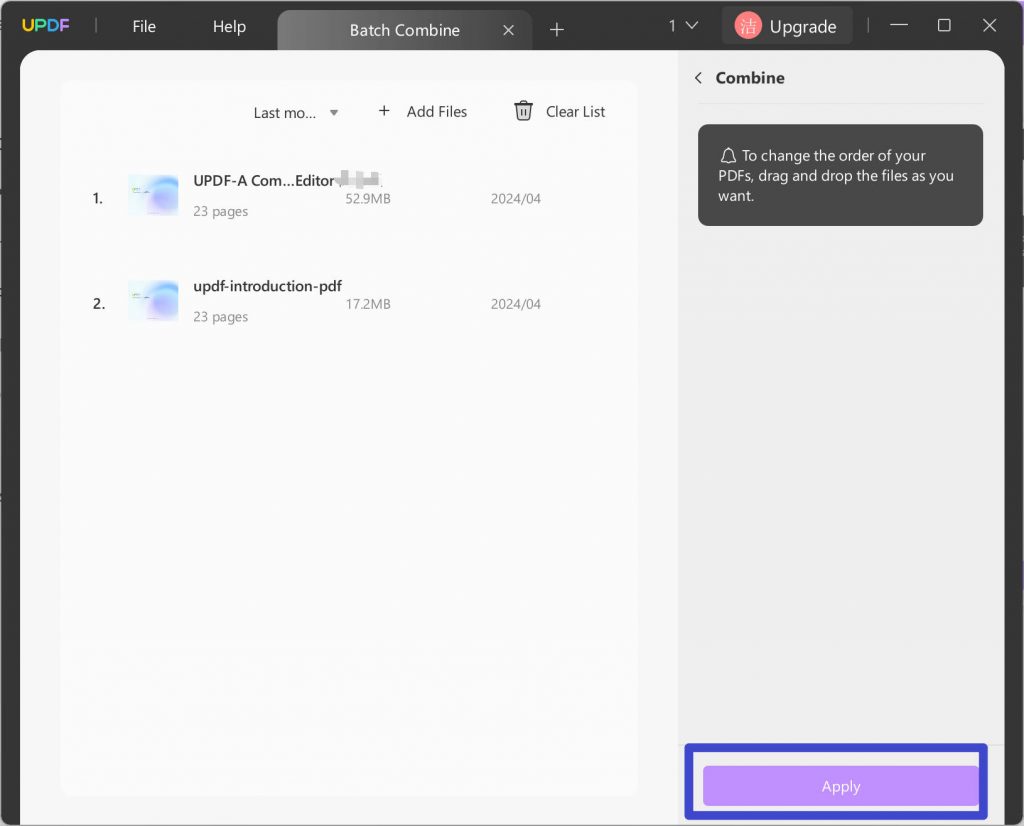Click the updf-introduction-pdf file name
This screenshot has width=1024, height=826.
(267, 286)
